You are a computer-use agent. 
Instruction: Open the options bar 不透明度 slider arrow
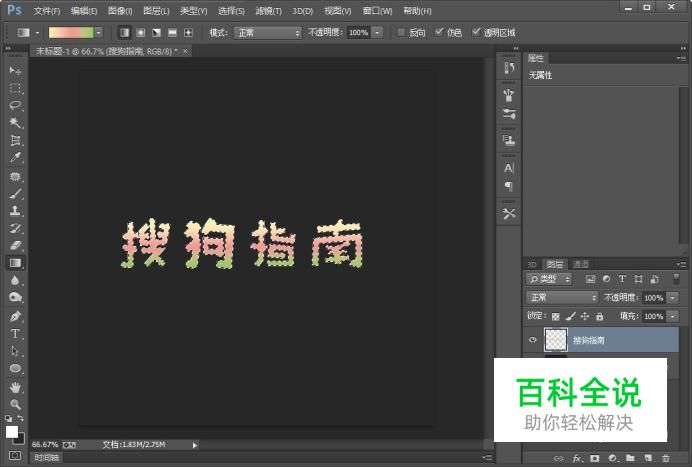[x=377, y=33]
